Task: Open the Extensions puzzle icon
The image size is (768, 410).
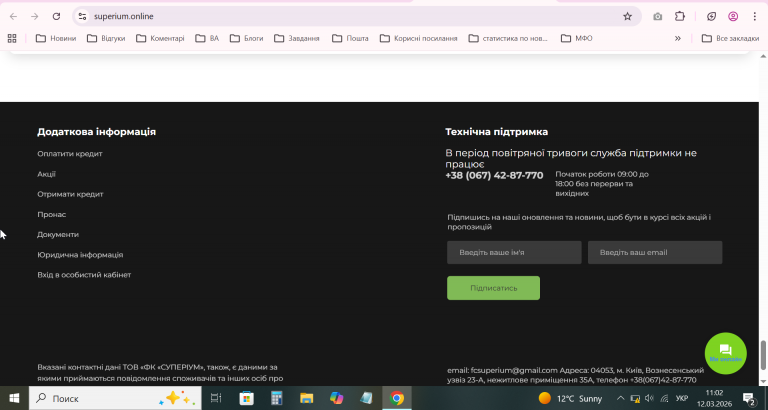Action: 680,16
